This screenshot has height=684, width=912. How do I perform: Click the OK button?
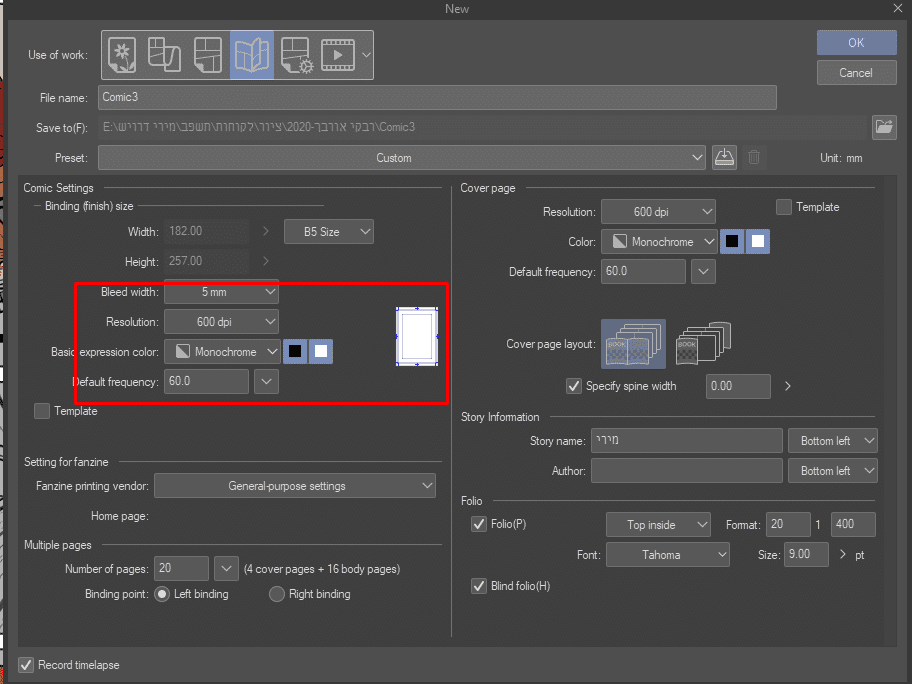coord(855,43)
